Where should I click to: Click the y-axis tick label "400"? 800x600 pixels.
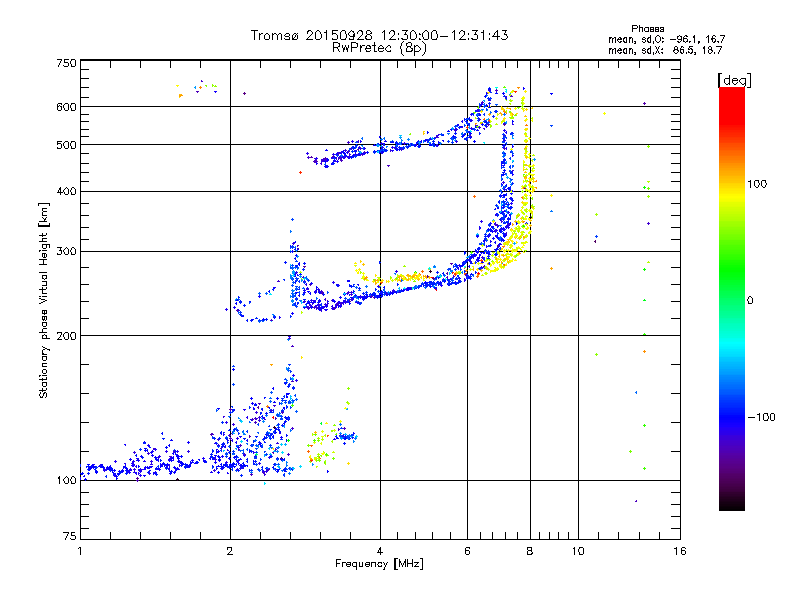[66, 192]
